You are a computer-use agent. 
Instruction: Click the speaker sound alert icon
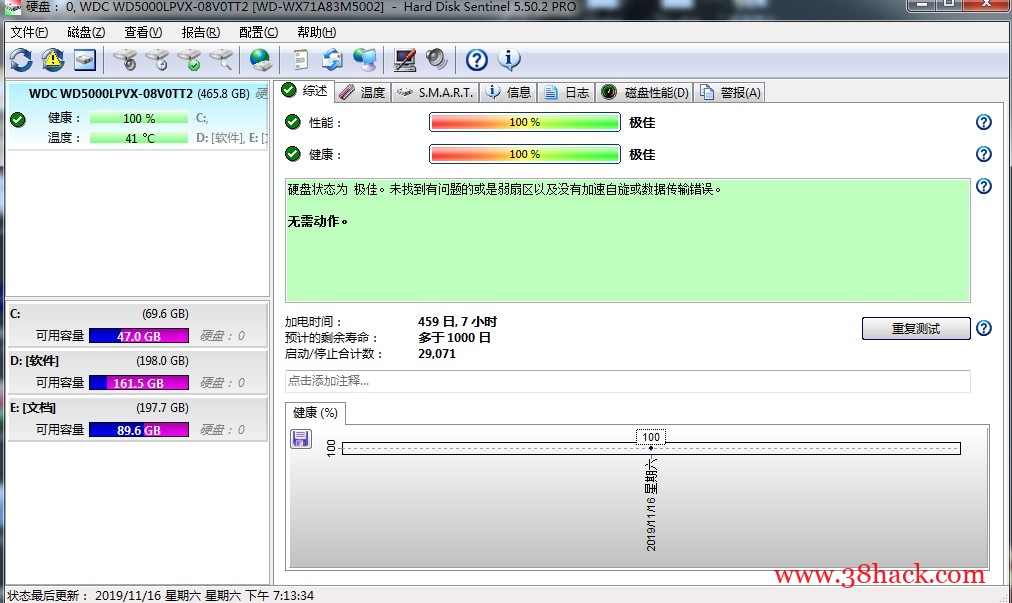pos(437,60)
